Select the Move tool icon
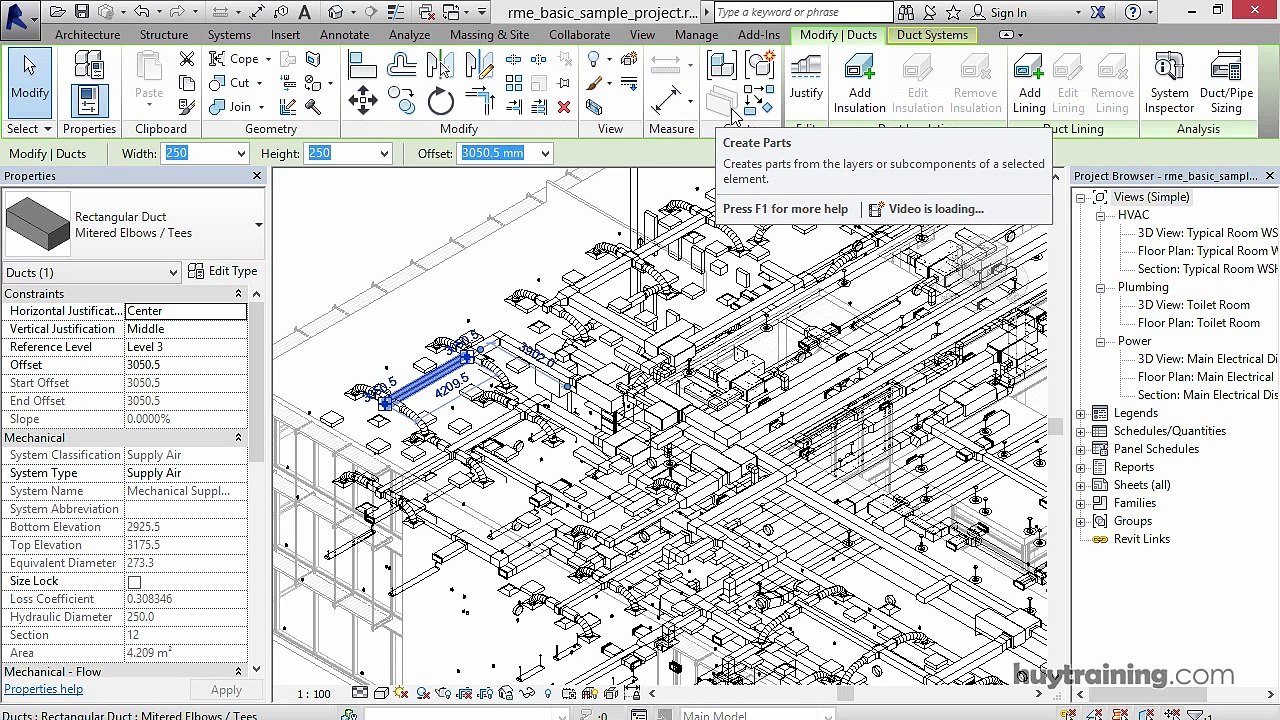 pyautogui.click(x=362, y=100)
